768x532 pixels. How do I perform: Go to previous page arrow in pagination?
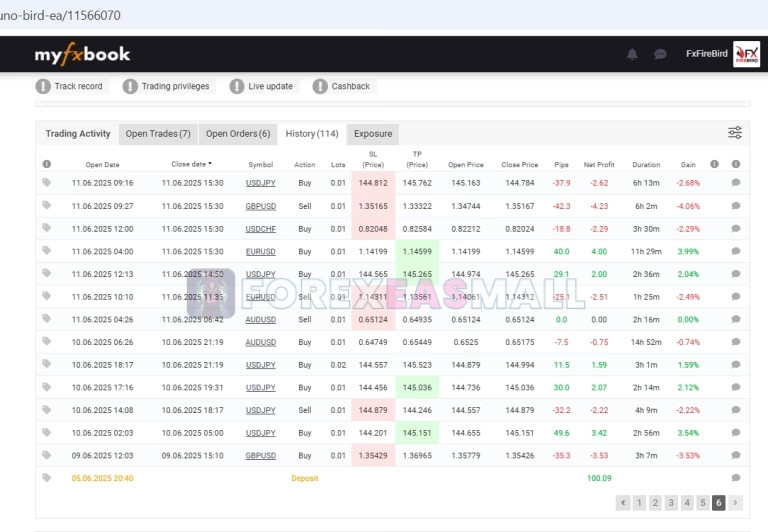(x=623, y=503)
